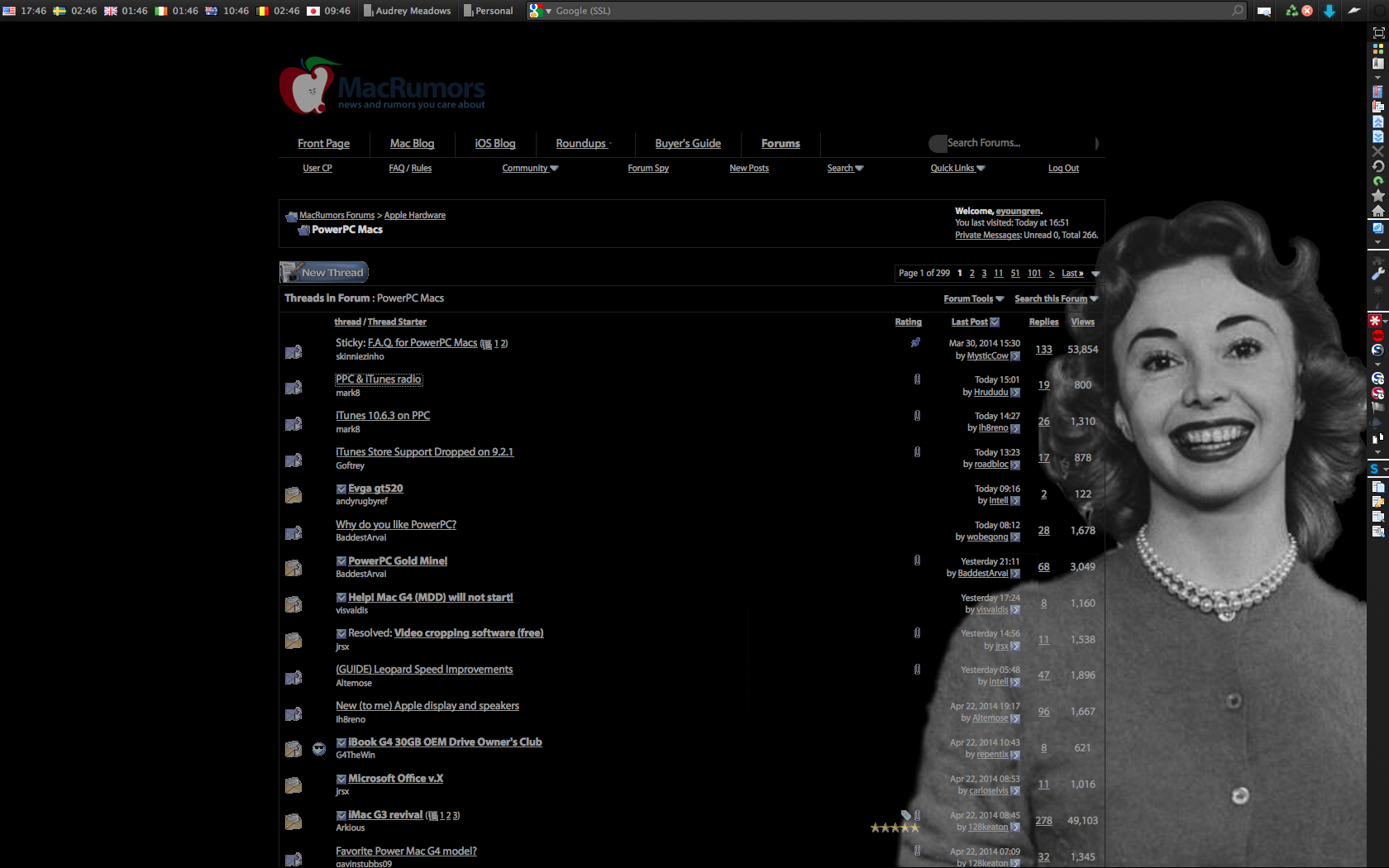Viewport: 1389px width, 868px height.
Task: Click the home icon in right sidebar
Action: (1378, 211)
